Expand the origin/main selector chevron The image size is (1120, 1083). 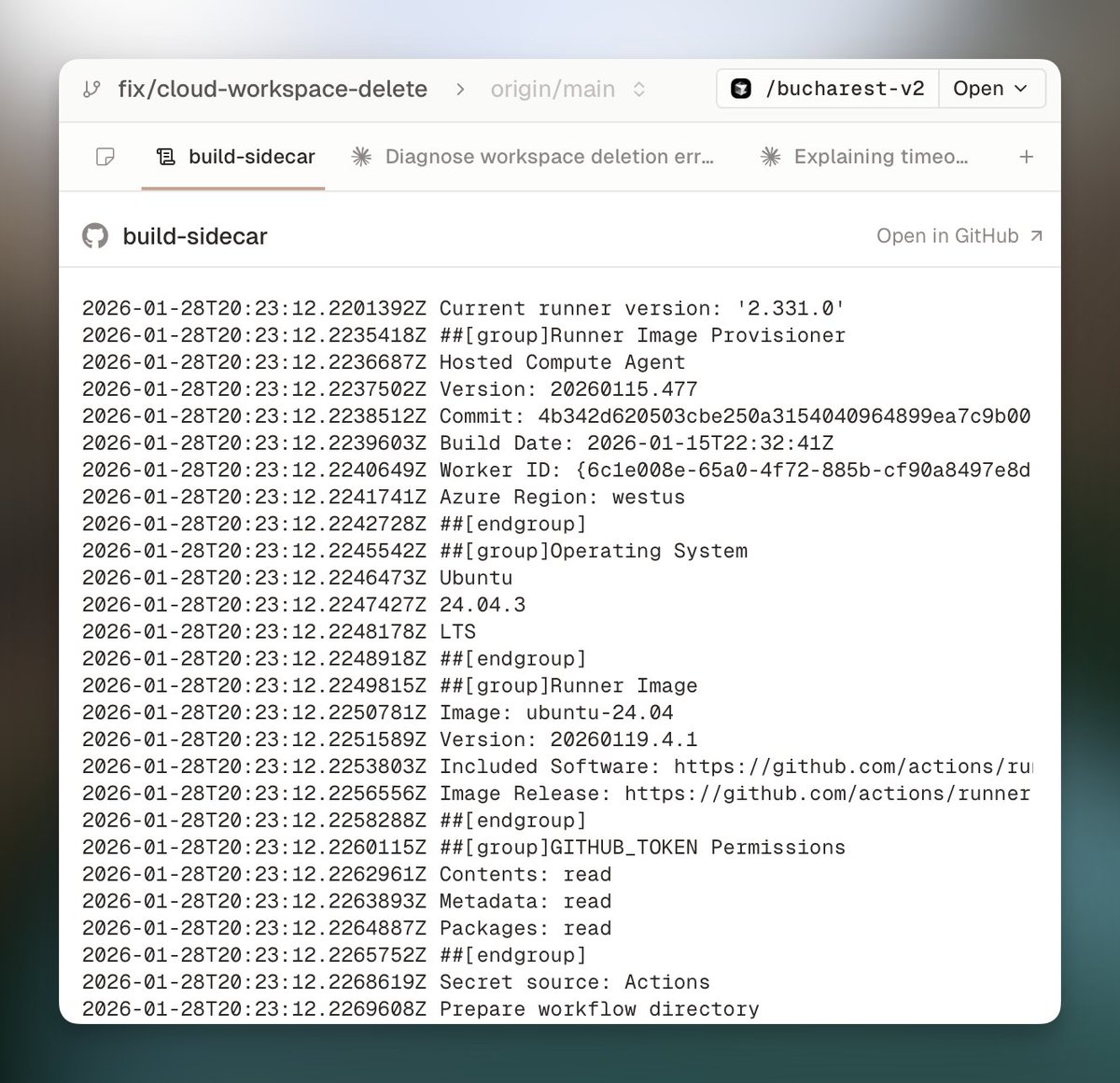638,89
